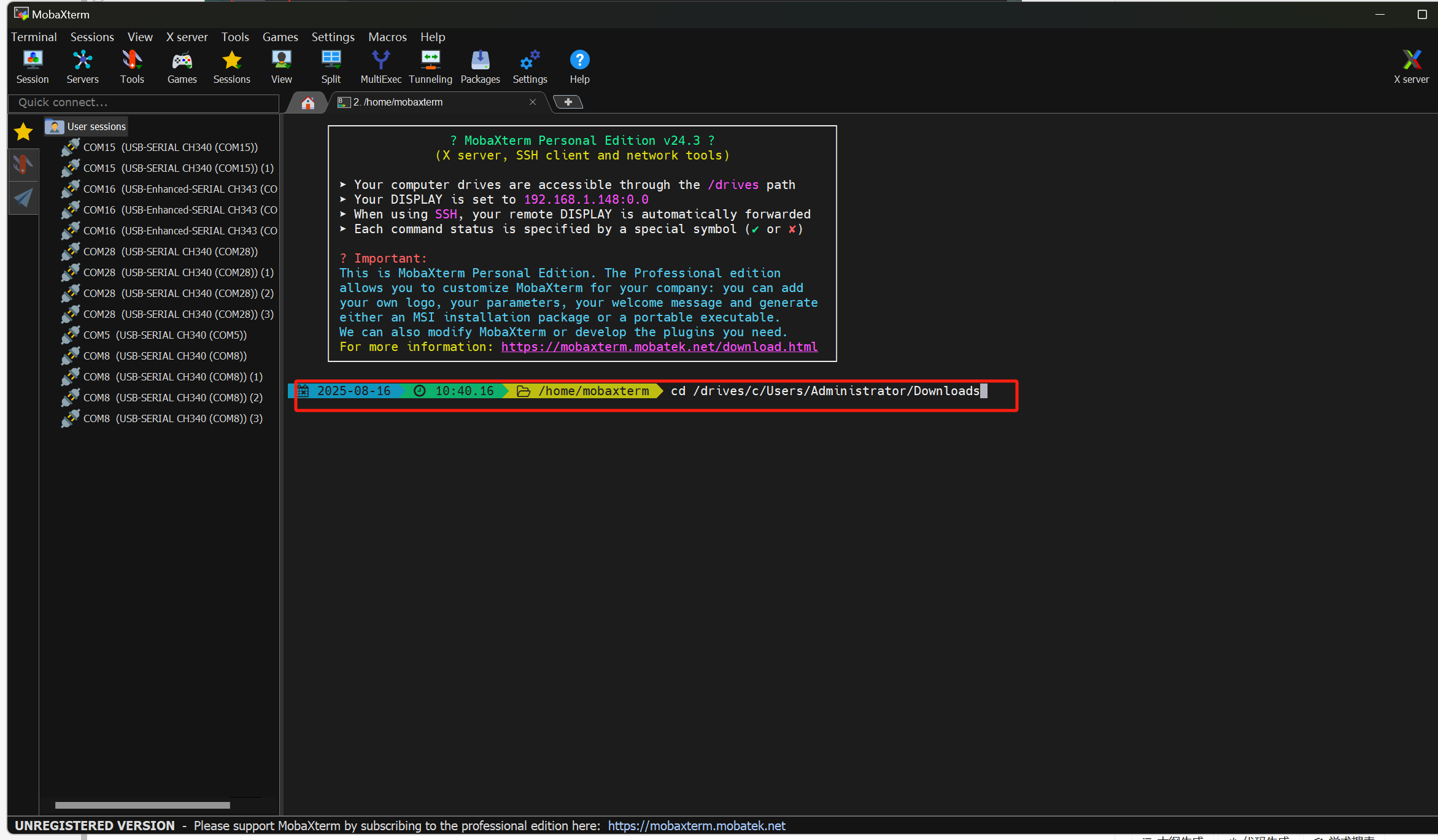Close the /home/mobaxterm tab
Image resolution: width=1438 pixels, height=840 pixels.
533,102
